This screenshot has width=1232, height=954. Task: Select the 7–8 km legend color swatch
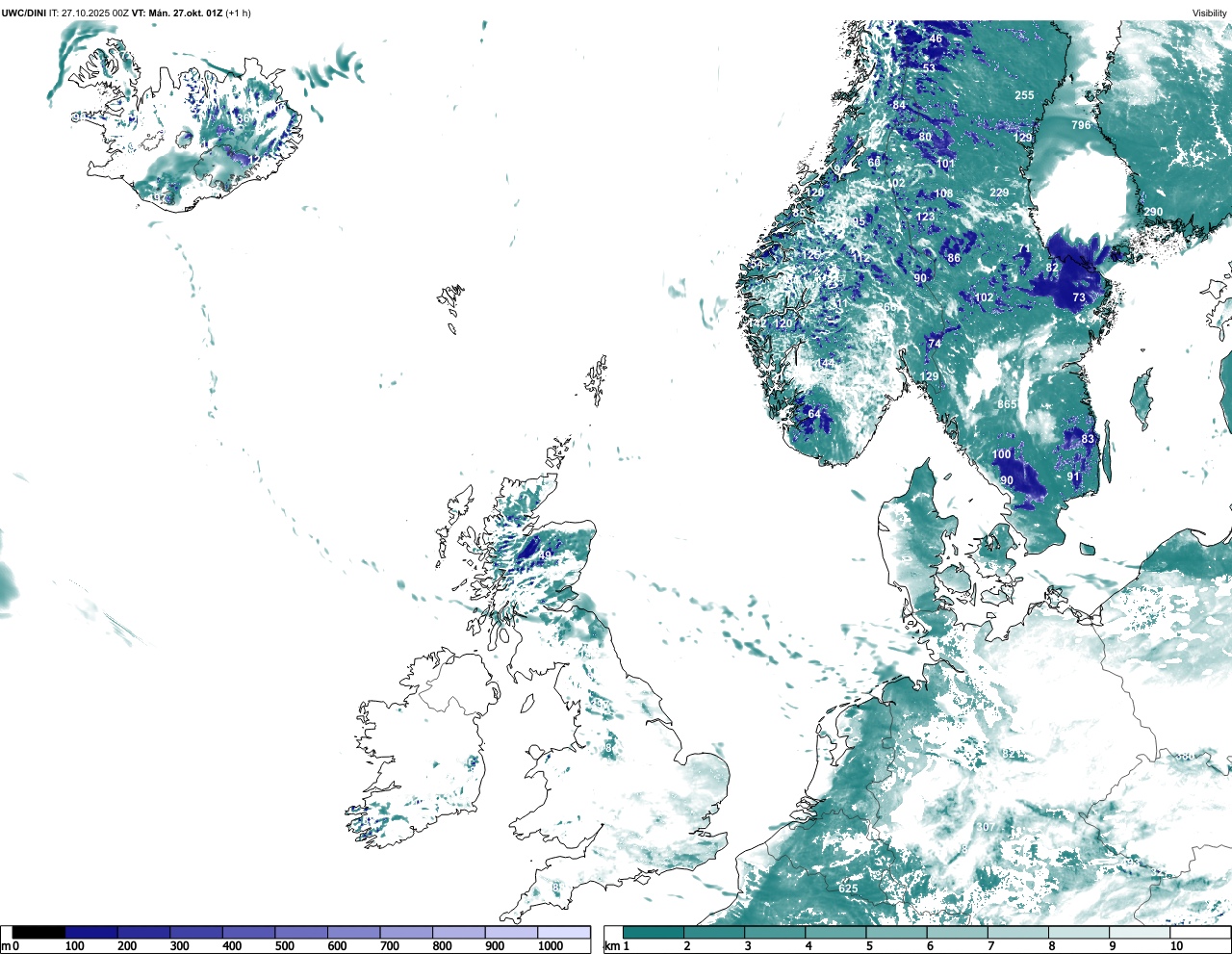click(x=1019, y=932)
